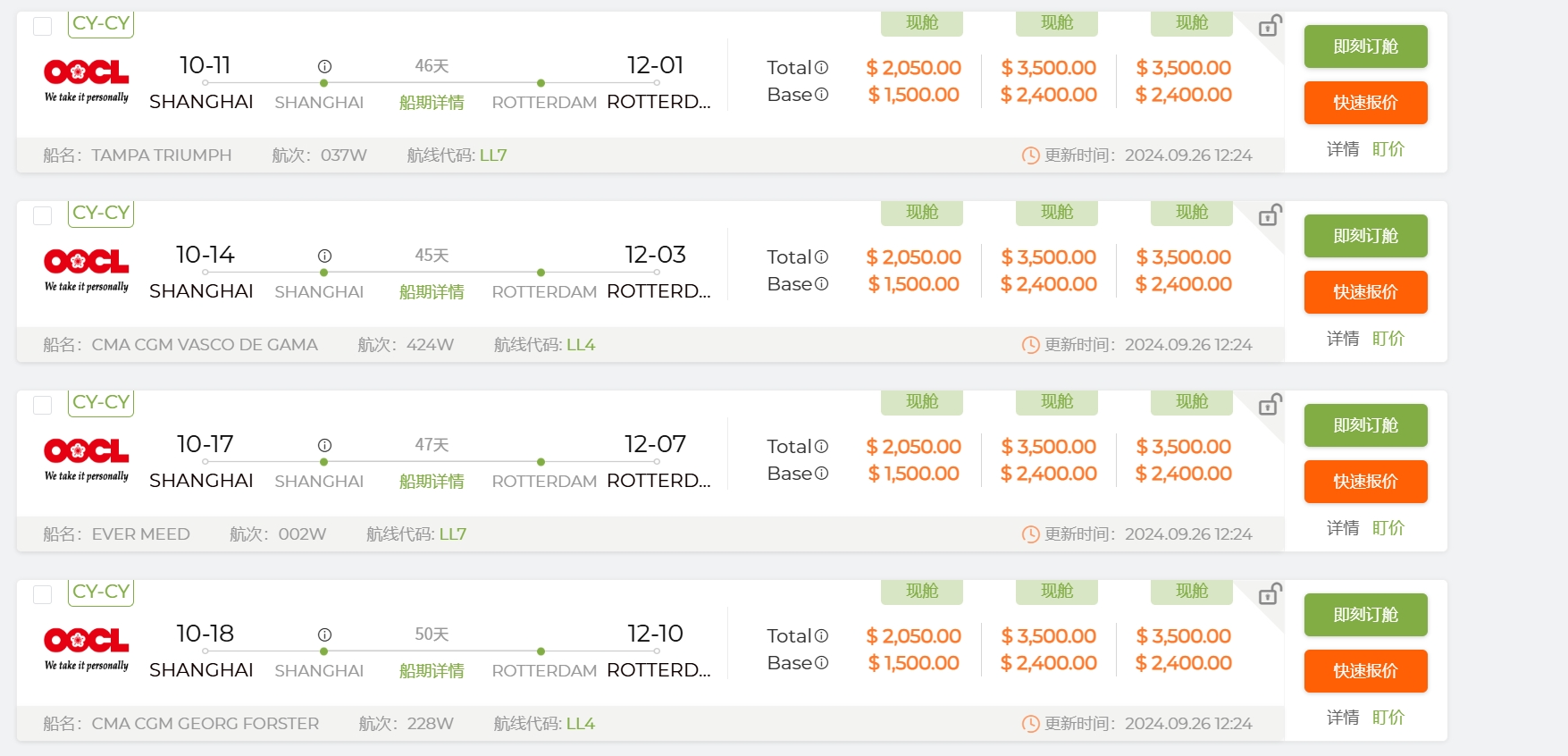Click 盯价 for the 10-18 sailing
This screenshot has height=756, width=1568.
pyautogui.click(x=1388, y=718)
